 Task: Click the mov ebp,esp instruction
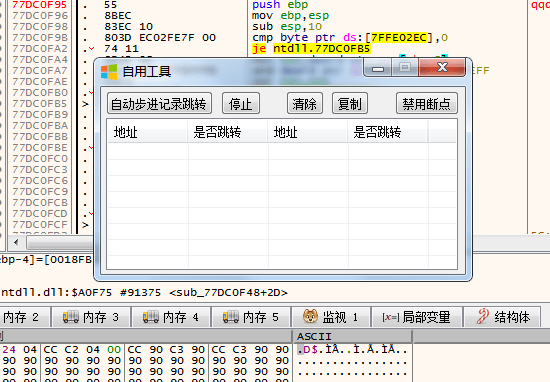click(x=290, y=15)
